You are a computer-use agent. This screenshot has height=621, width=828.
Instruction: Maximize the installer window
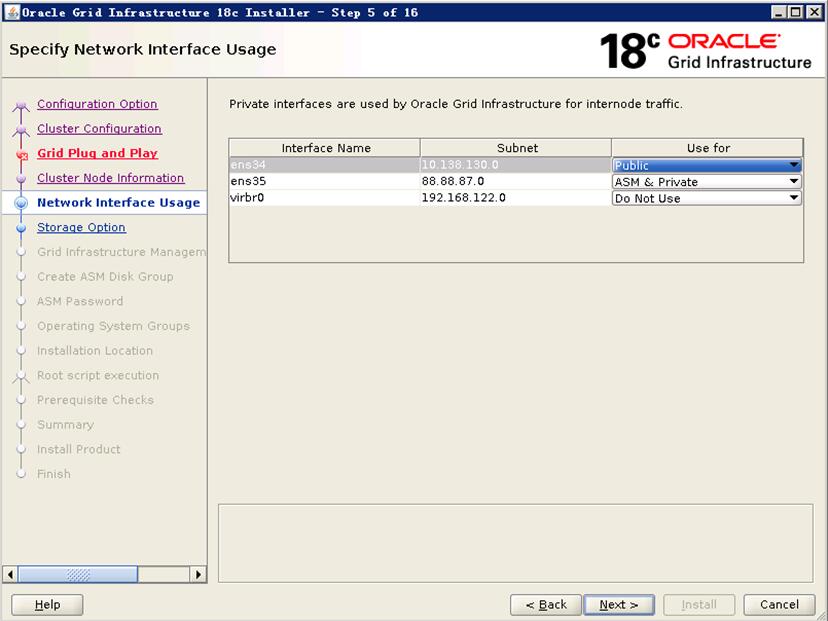tap(796, 12)
